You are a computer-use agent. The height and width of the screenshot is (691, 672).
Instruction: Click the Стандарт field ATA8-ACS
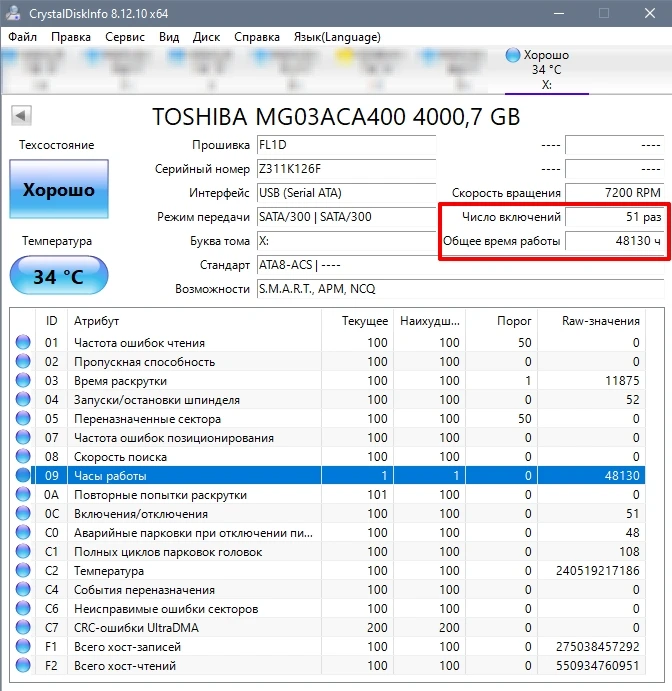pos(460,265)
